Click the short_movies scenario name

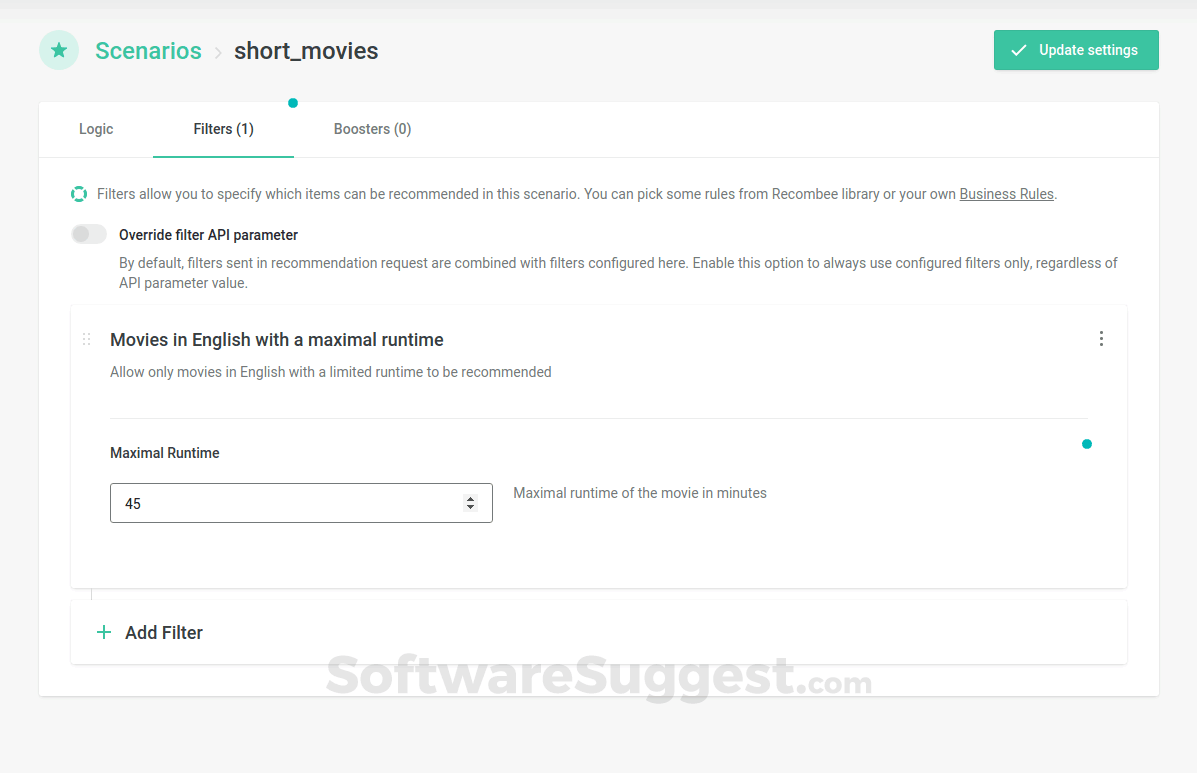coord(306,51)
